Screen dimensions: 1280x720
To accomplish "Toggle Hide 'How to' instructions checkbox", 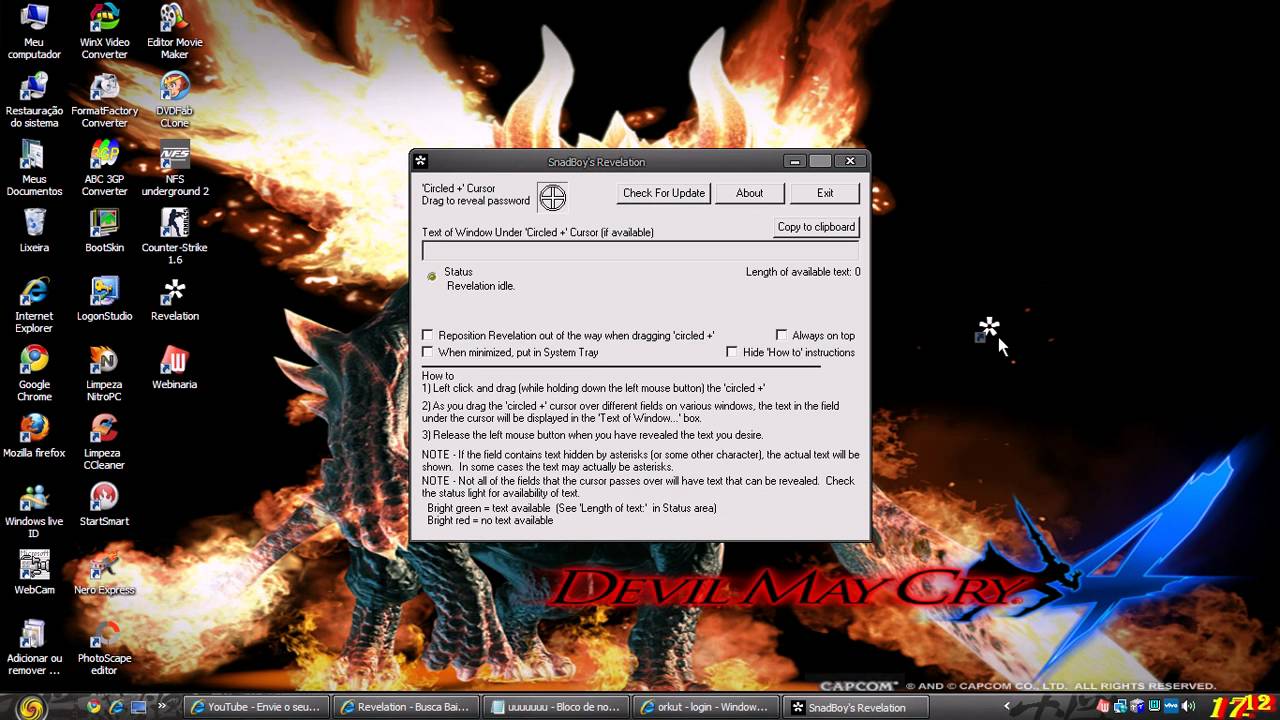I will click(x=732, y=352).
